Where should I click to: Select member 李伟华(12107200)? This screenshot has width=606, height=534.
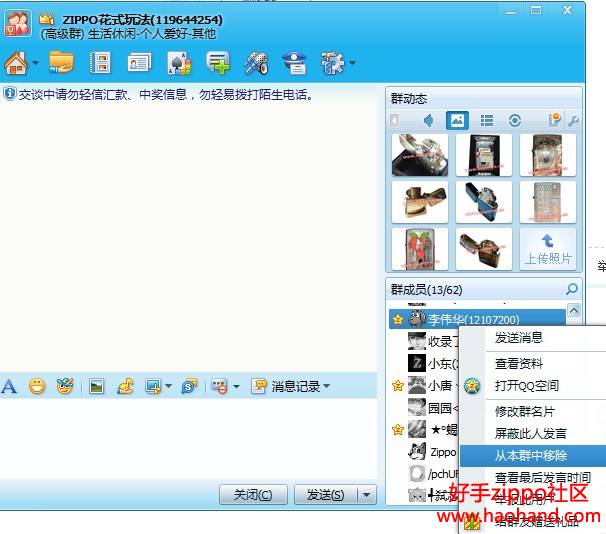(x=477, y=320)
